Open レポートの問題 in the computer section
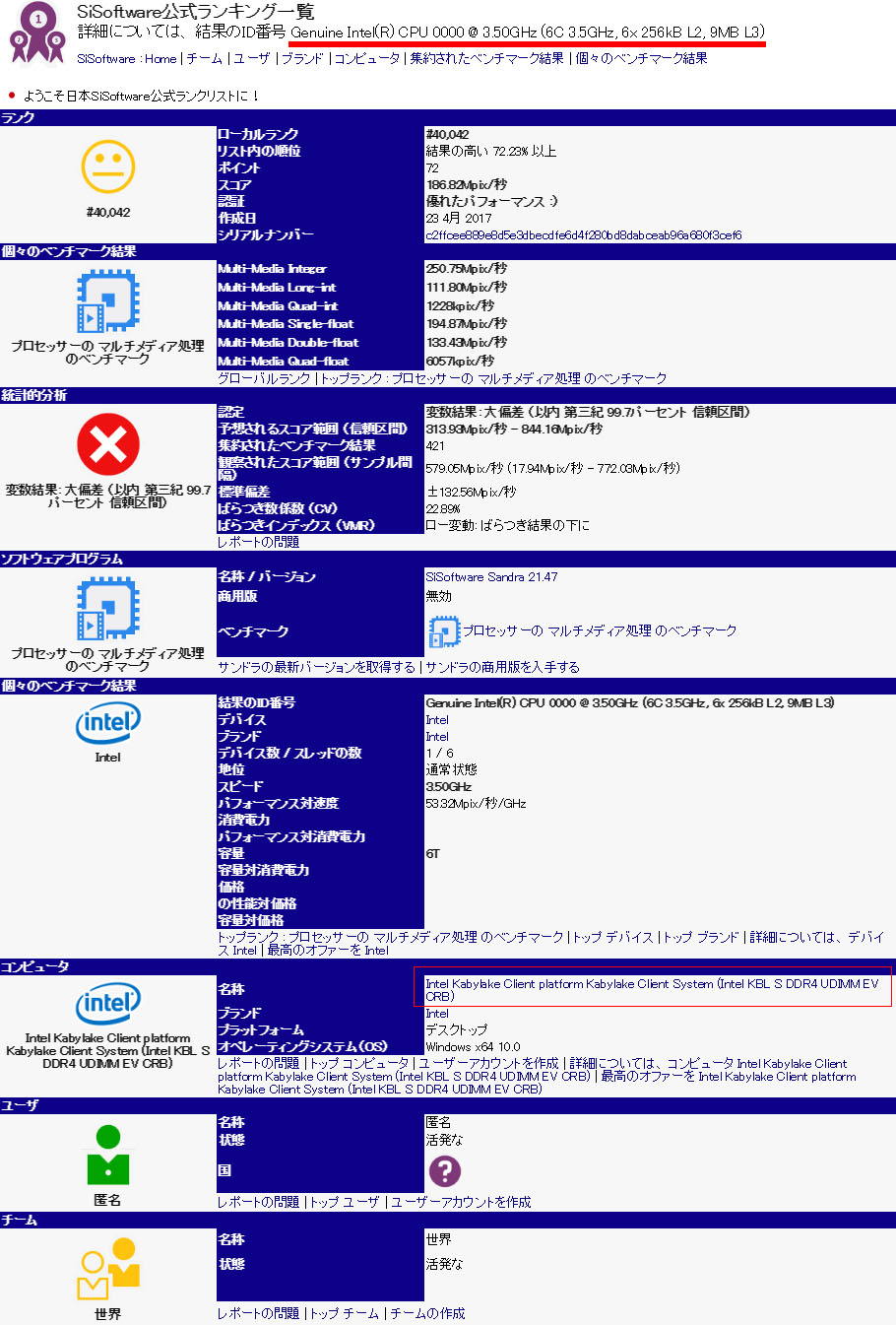Screen dimensions: 896x1325 [258, 1064]
